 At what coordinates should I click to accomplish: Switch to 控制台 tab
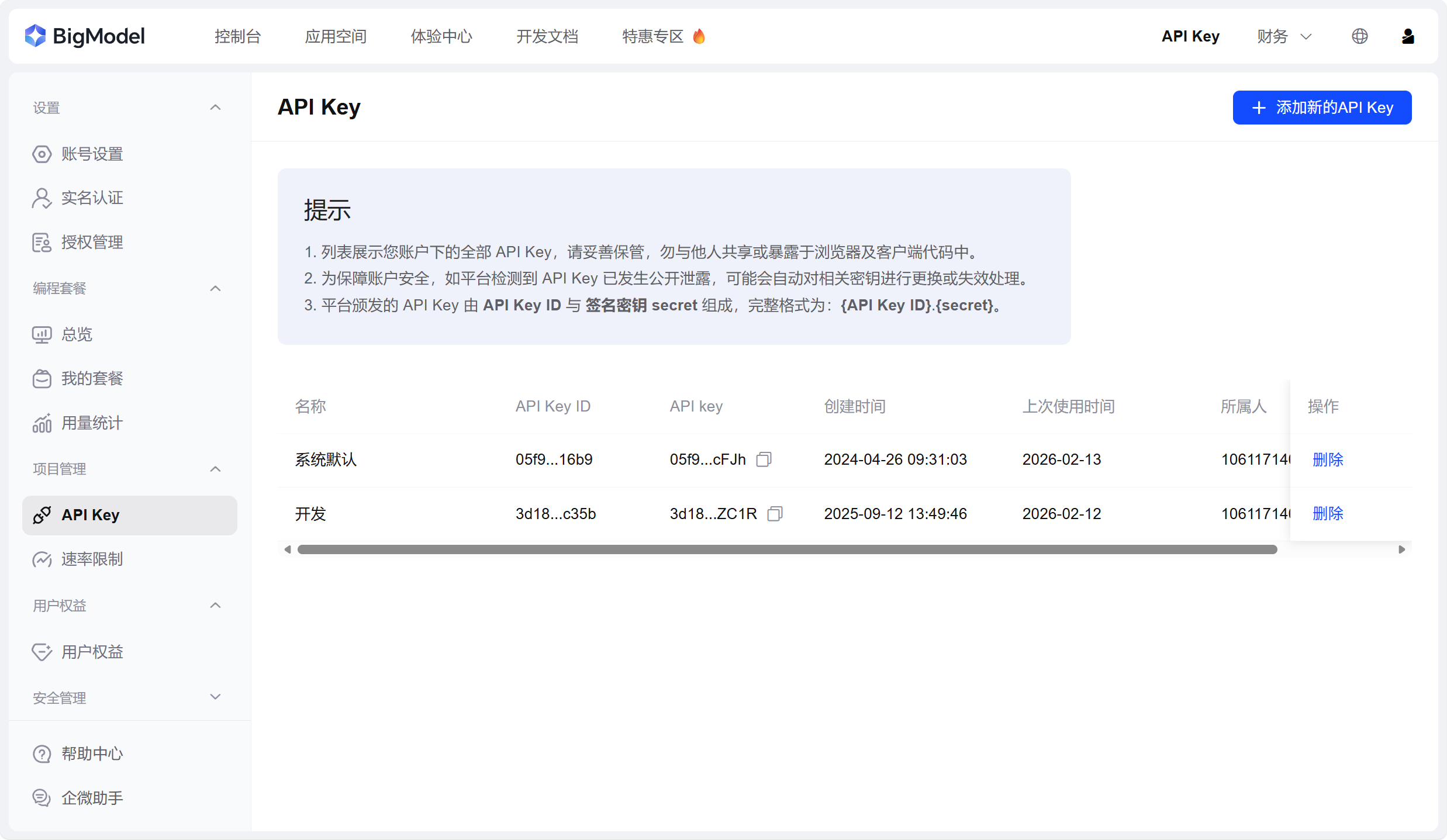[237, 36]
